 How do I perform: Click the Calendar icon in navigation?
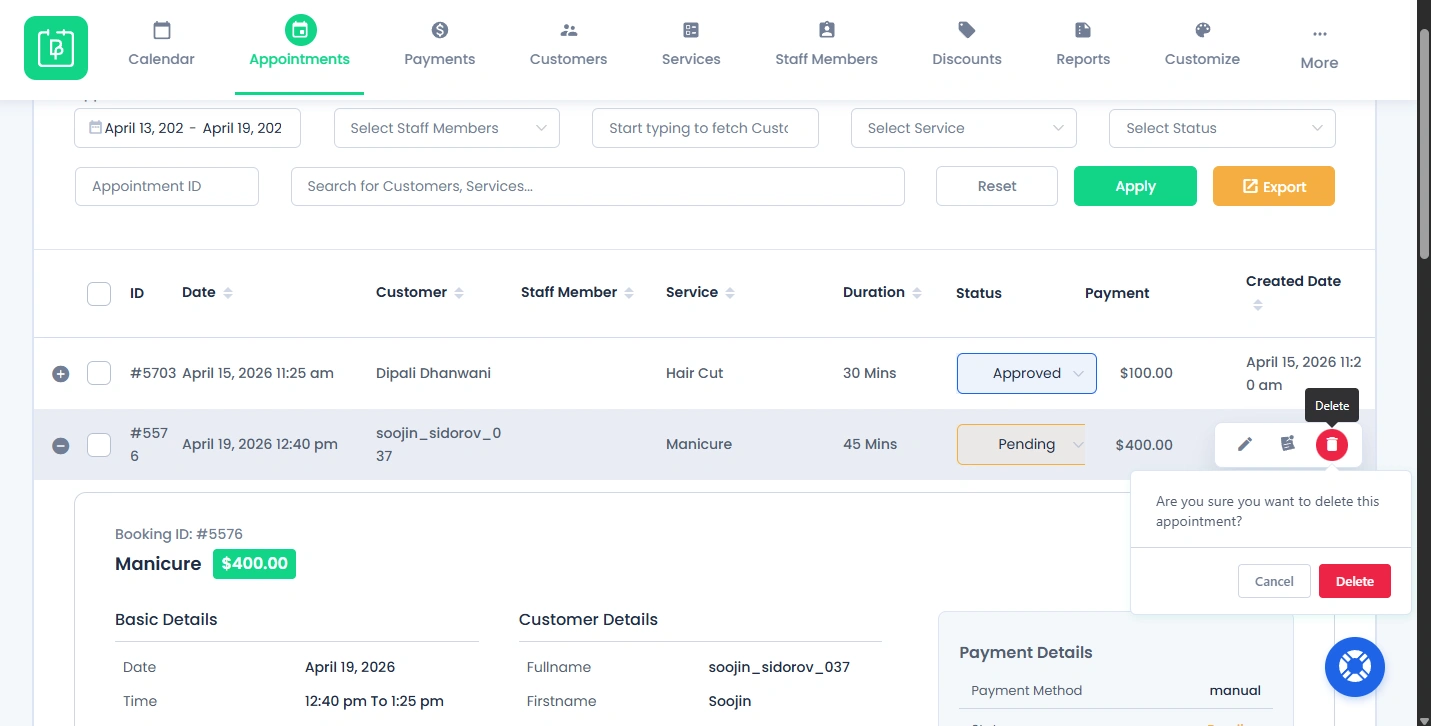pos(162,30)
